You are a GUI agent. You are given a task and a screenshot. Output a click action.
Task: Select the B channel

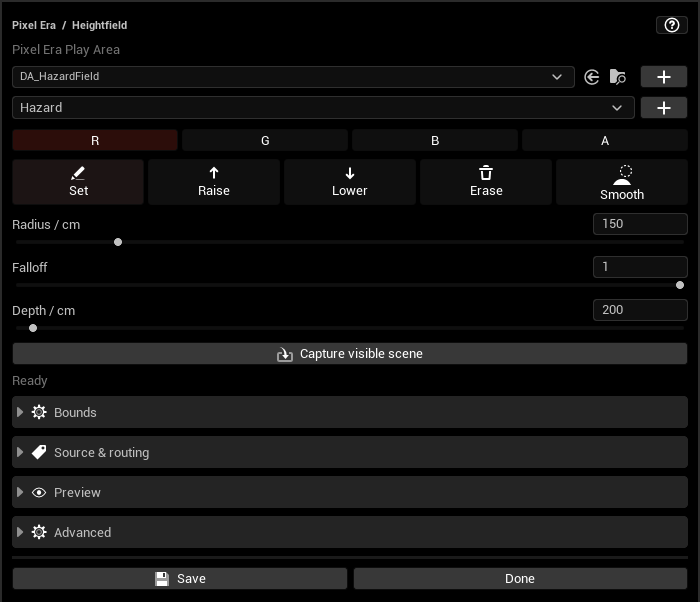click(x=435, y=141)
